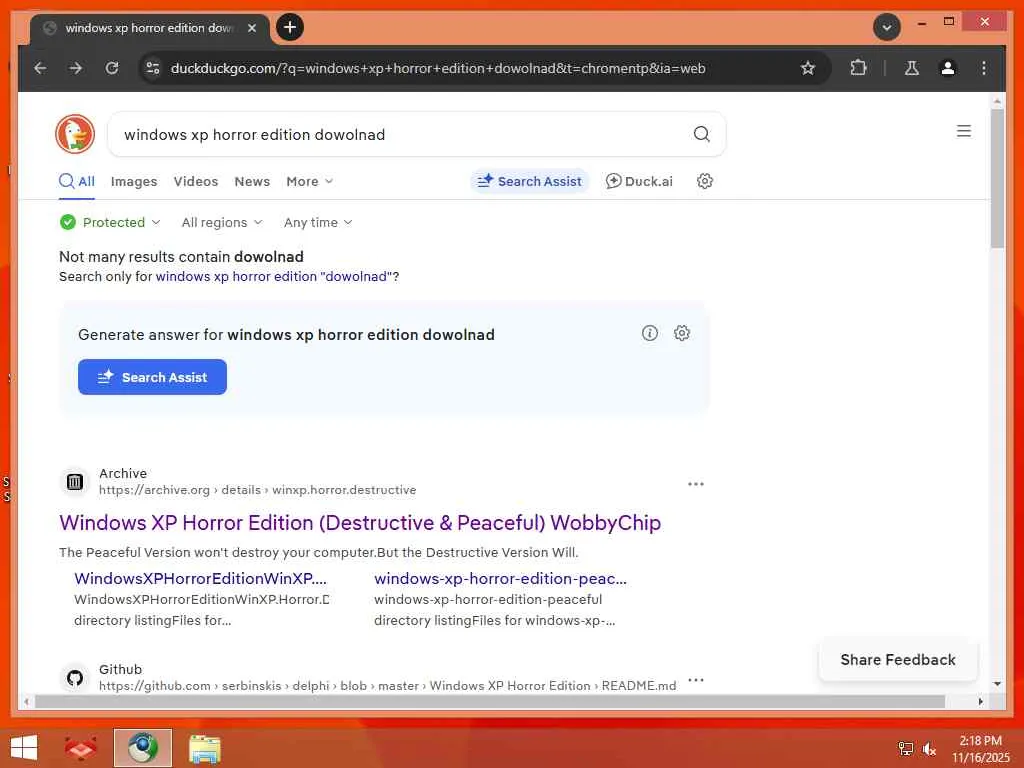Open the Extensions puzzle-piece icon
The image size is (1024, 768).
coord(858,68)
